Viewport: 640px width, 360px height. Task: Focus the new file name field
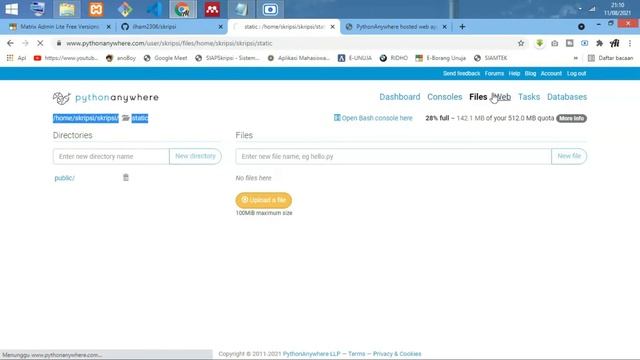click(393, 156)
